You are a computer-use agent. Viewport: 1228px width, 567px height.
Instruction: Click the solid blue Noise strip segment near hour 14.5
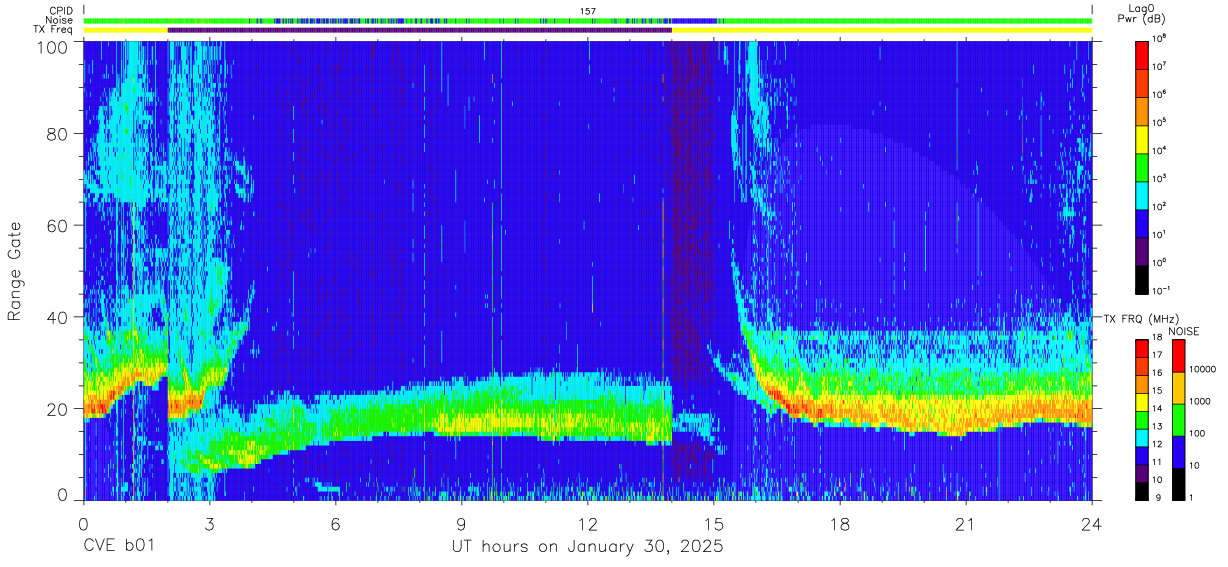click(x=694, y=20)
